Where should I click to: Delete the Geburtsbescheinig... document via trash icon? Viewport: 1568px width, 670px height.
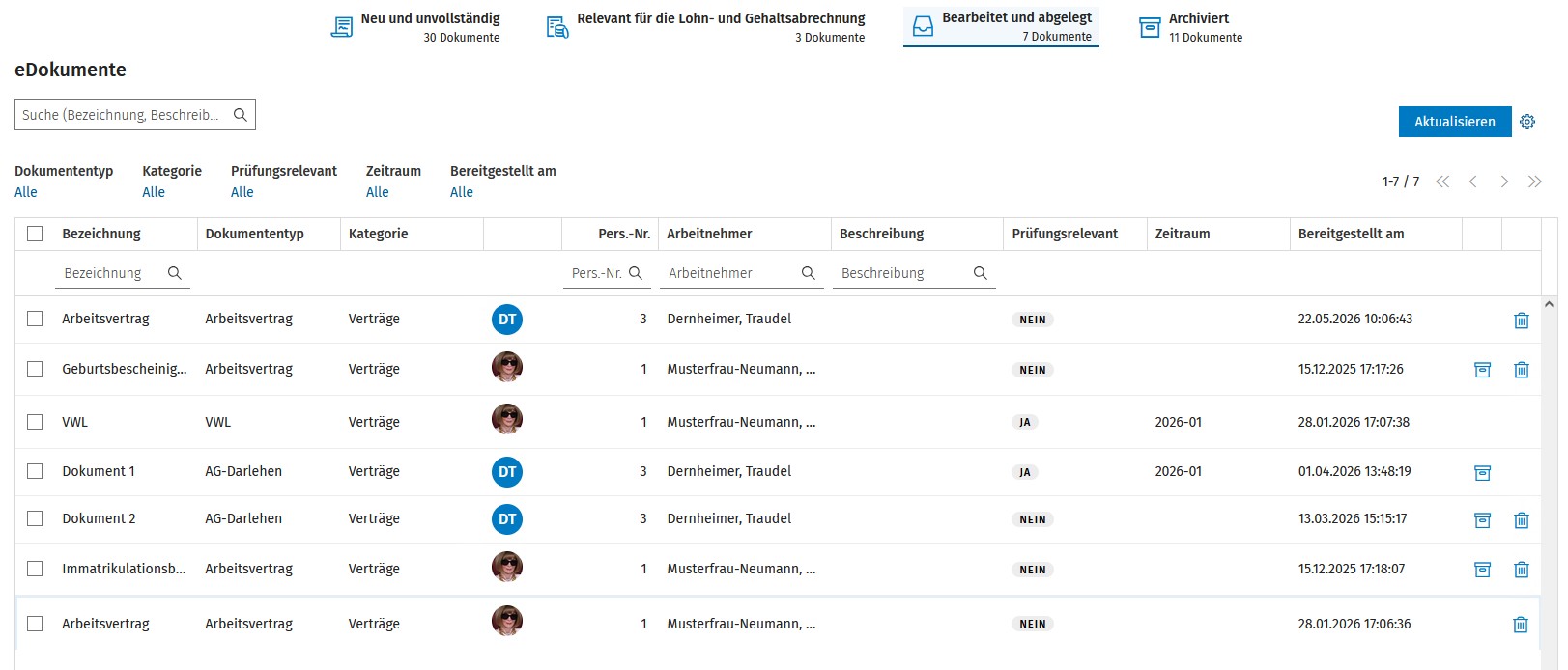coord(1522,370)
